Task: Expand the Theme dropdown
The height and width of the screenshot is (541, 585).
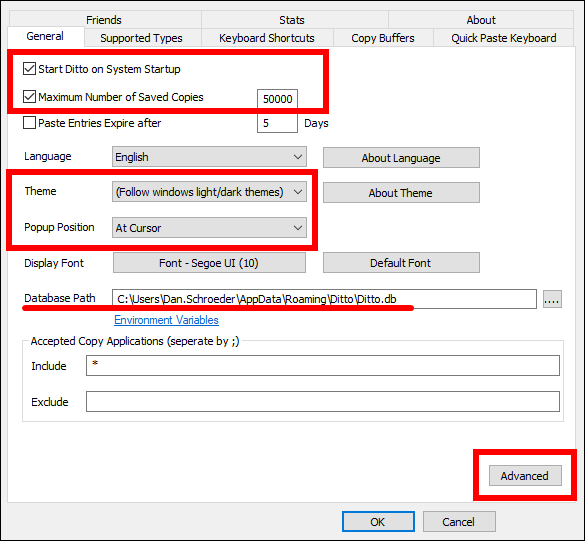Action: [x=209, y=192]
